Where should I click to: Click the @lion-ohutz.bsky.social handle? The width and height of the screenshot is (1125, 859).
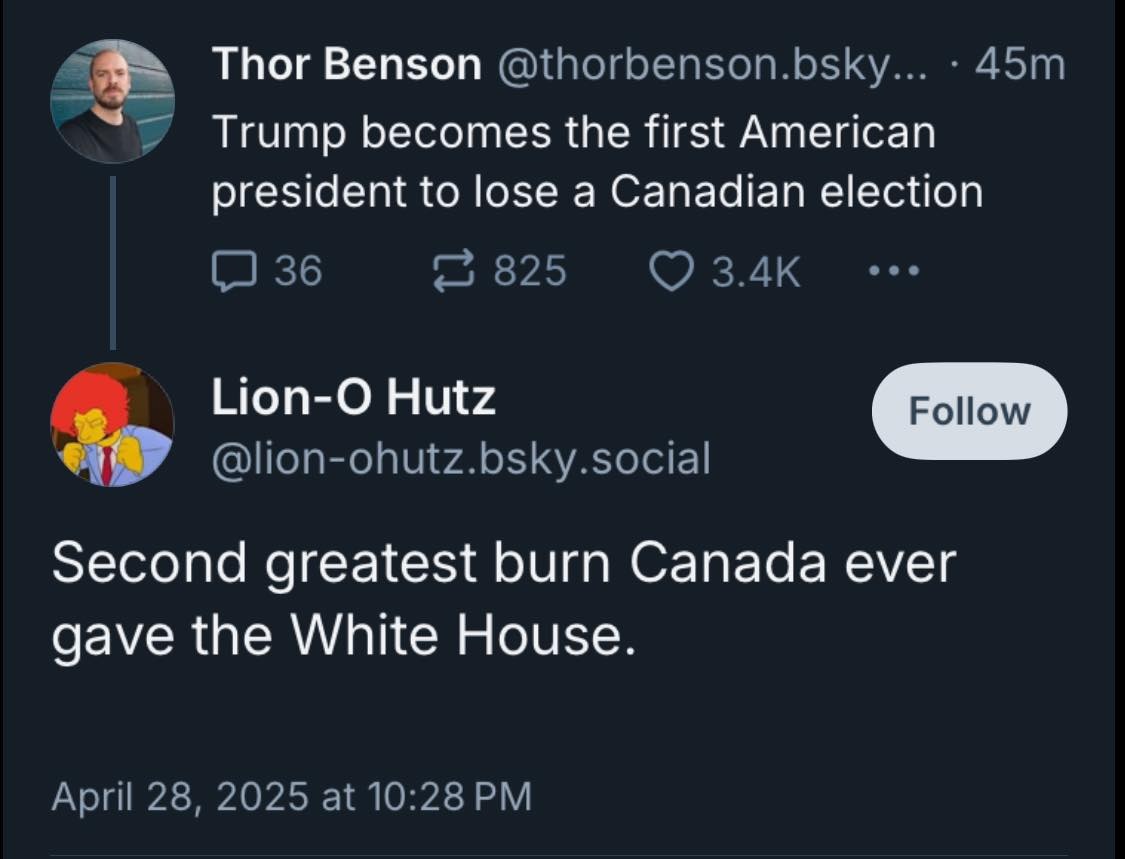[461, 458]
